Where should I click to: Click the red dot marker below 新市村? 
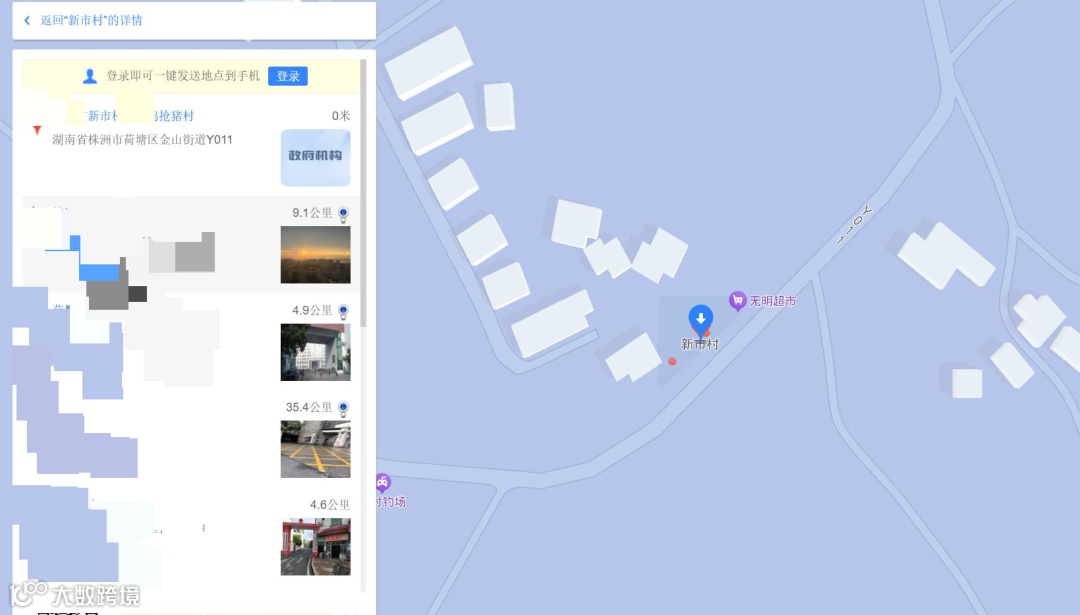point(672,361)
